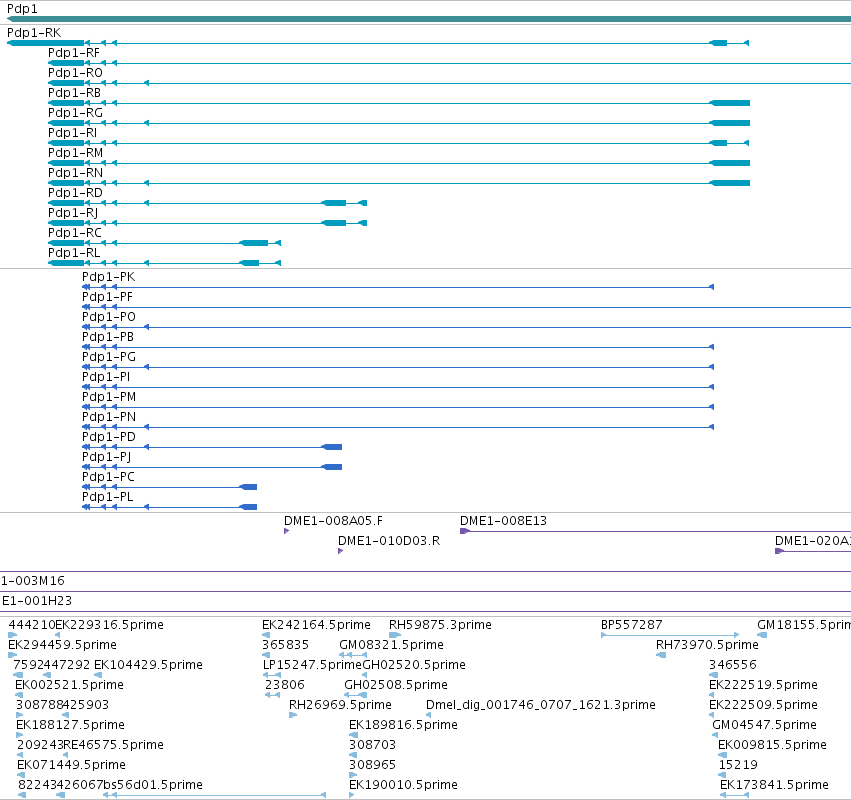The height and width of the screenshot is (800, 851).
Task: Click the DME1-008A05.F feature label
Action: coord(333,522)
